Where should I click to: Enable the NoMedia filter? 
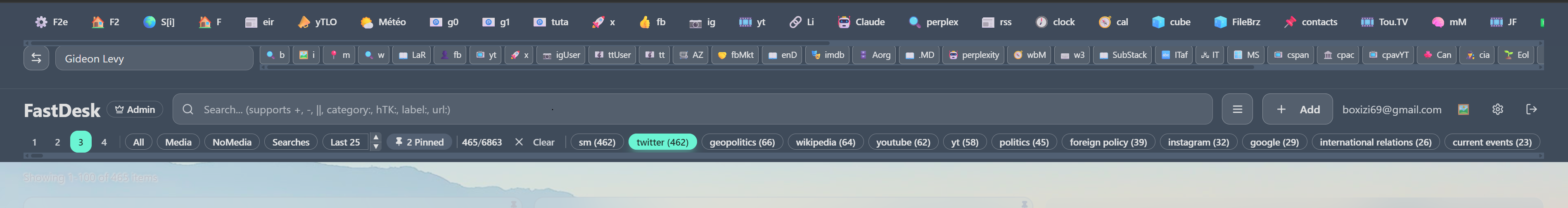(231, 142)
